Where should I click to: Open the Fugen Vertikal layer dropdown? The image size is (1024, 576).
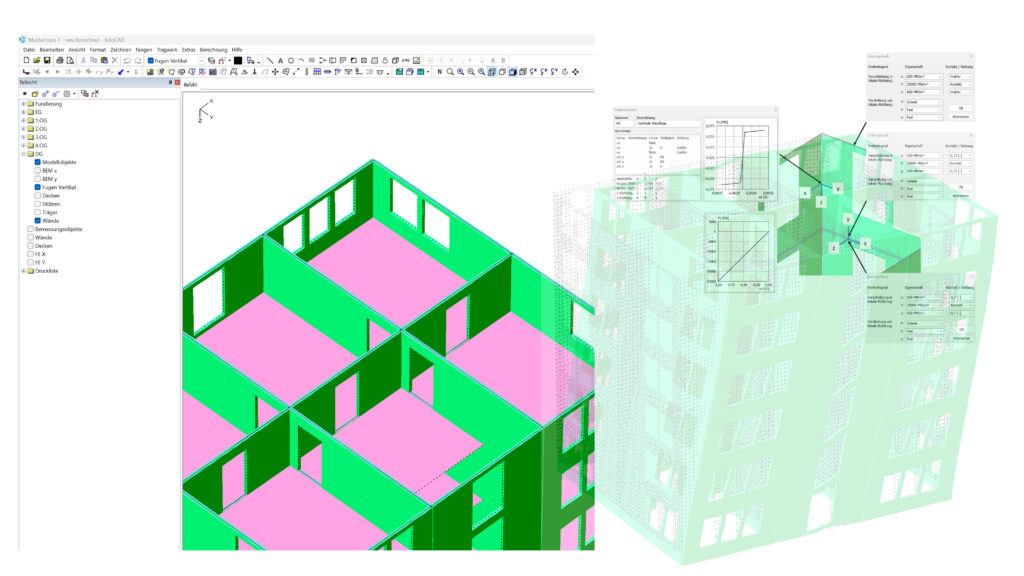pos(201,60)
